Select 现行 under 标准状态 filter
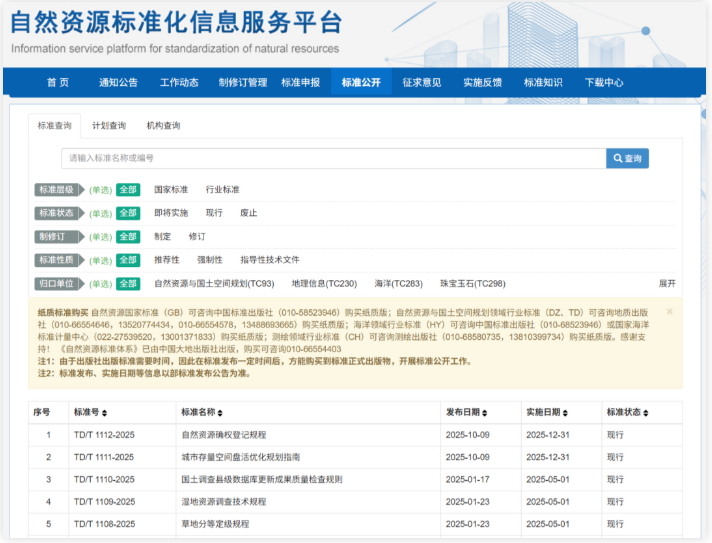Image resolution: width=712 pixels, height=543 pixels. (214, 213)
